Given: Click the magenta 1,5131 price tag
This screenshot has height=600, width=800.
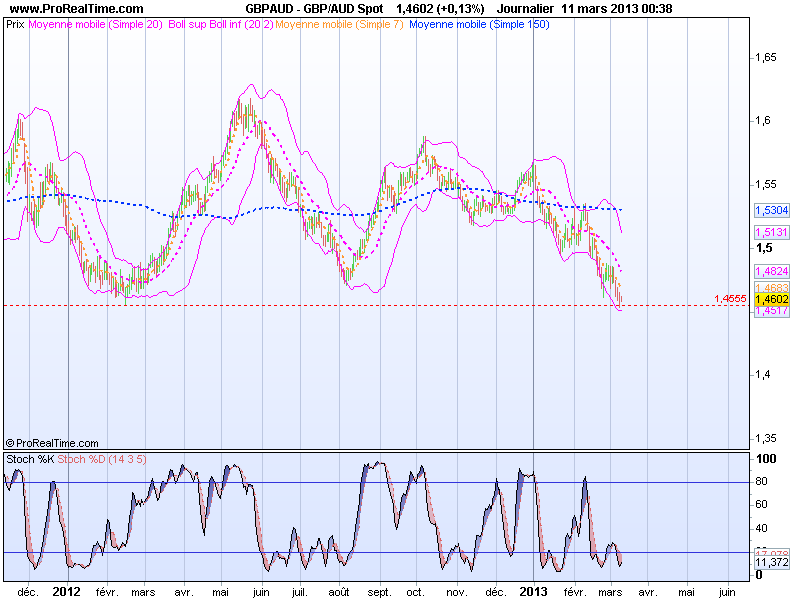Looking at the screenshot, I should click(772, 232).
